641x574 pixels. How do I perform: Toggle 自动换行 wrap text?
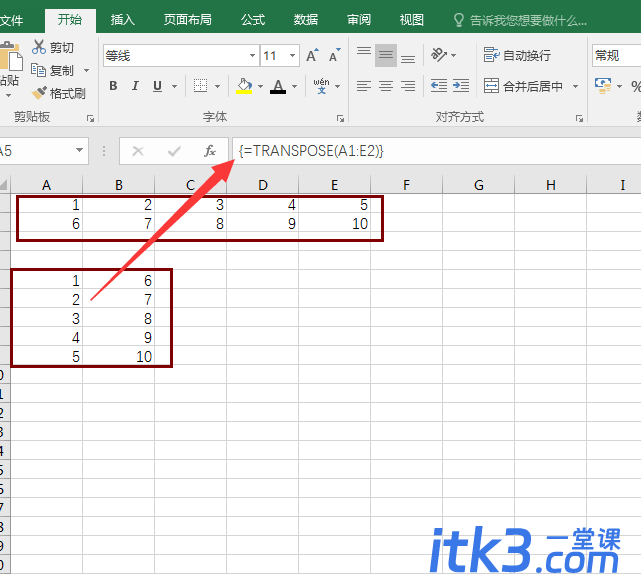517,55
